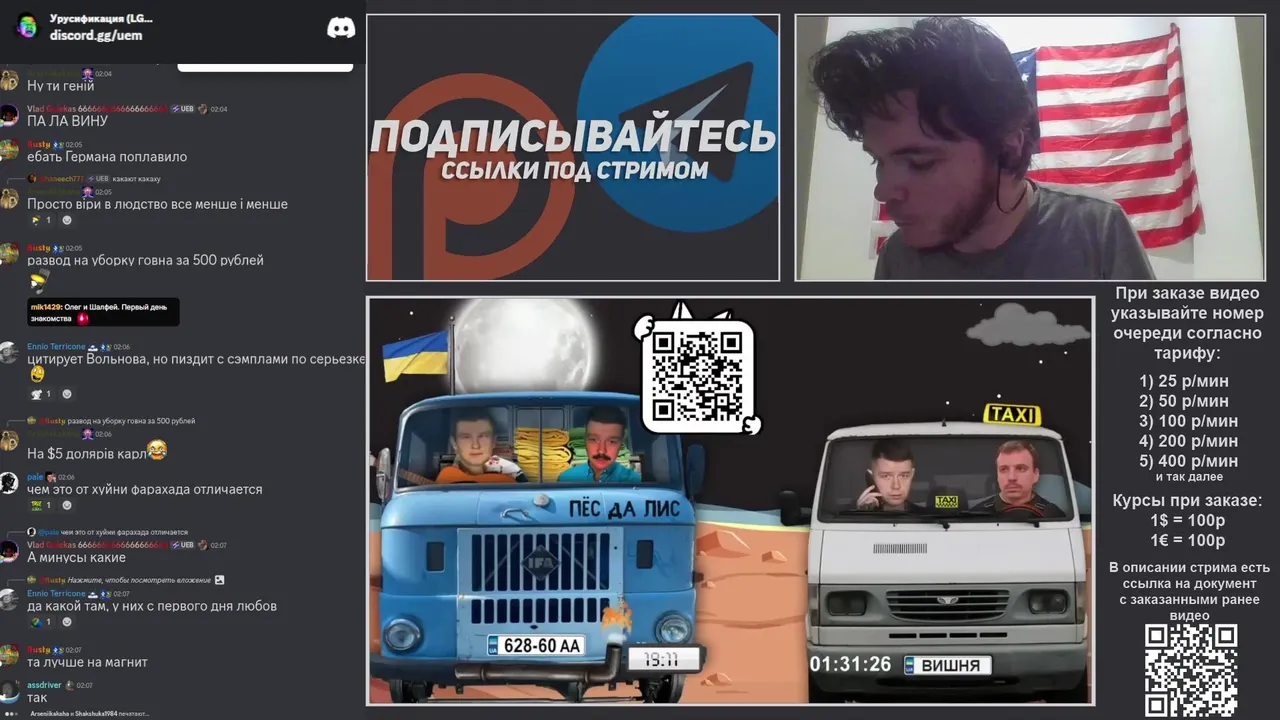The width and height of the screenshot is (1280, 720).
Task: Open Vlad's avatar beside ПА ЛА ВИНУ
Action: (x=9, y=115)
